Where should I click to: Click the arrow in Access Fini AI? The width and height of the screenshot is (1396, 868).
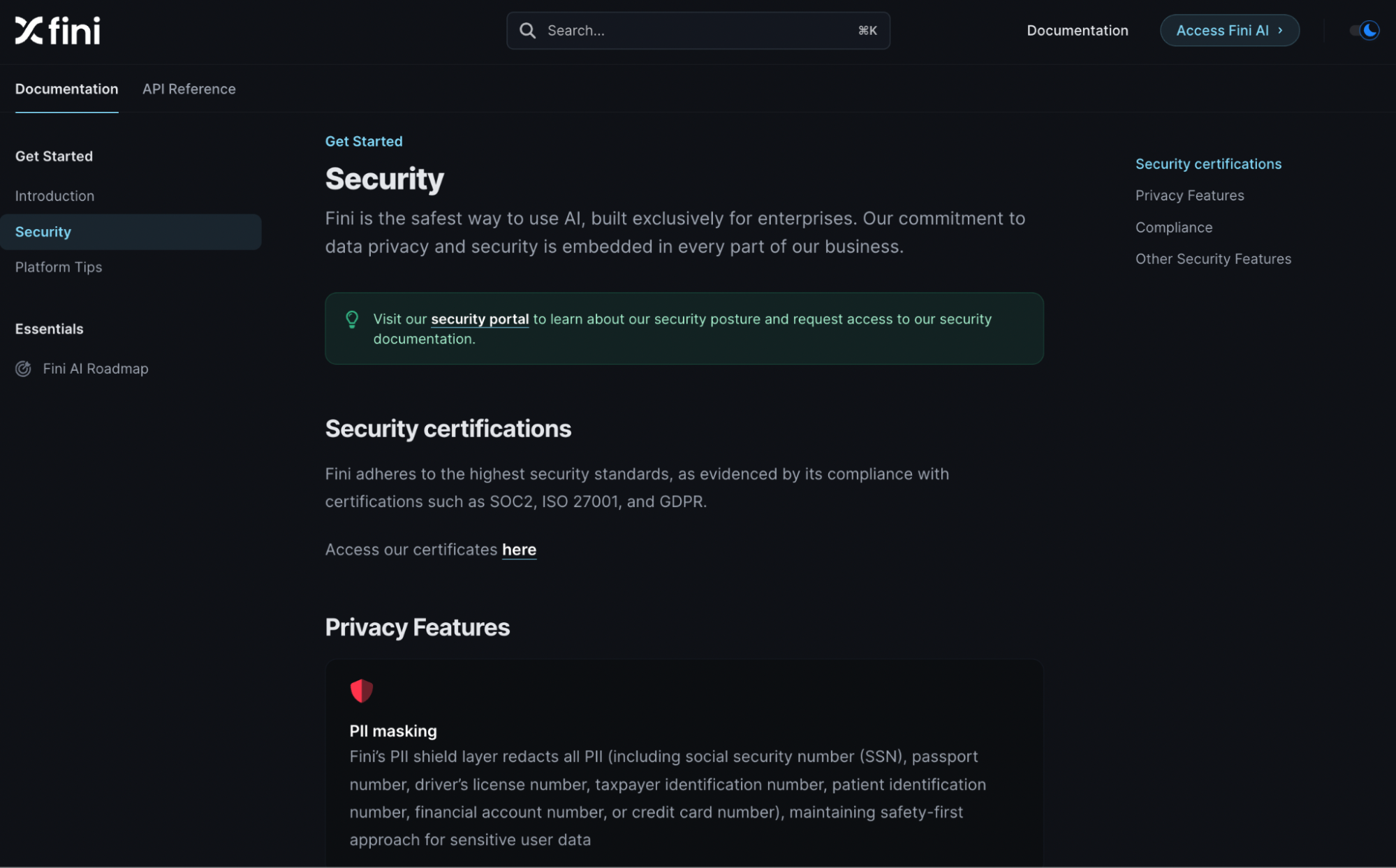pyautogui.click(x=1280, y=31)
